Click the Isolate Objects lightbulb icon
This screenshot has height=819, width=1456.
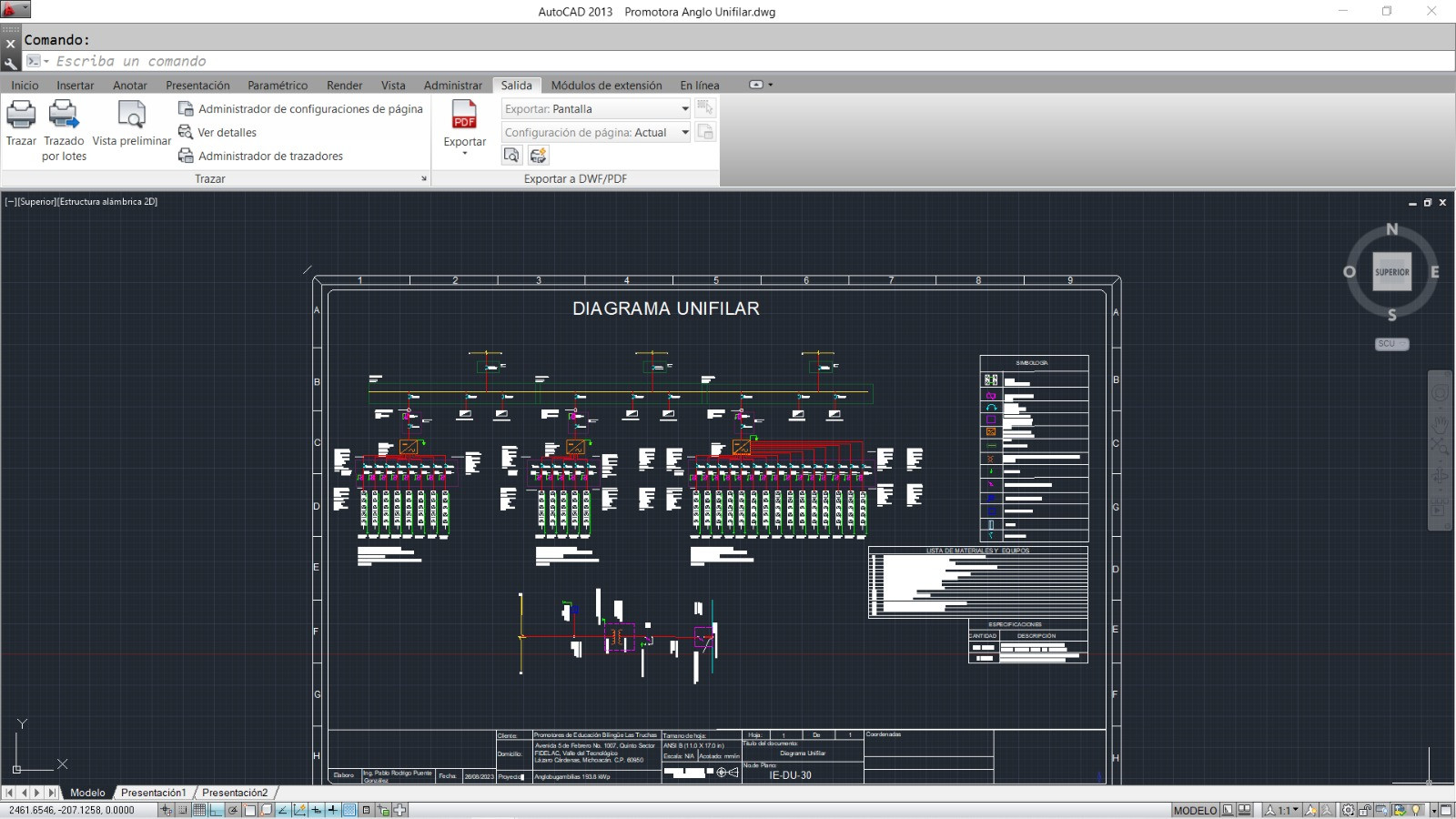(1416, 810)
